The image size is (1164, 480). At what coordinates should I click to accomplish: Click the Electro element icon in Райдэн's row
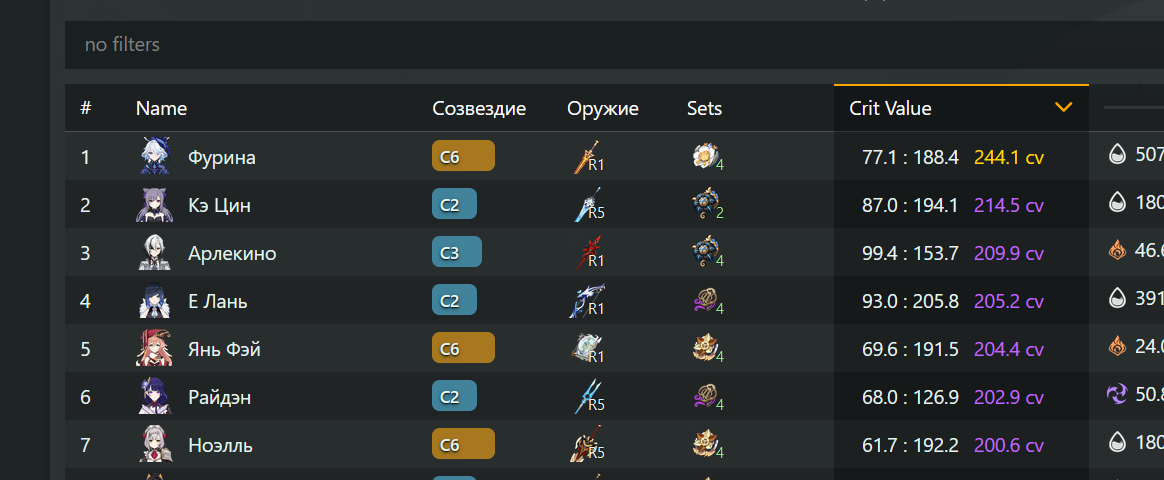[1116, 396]
